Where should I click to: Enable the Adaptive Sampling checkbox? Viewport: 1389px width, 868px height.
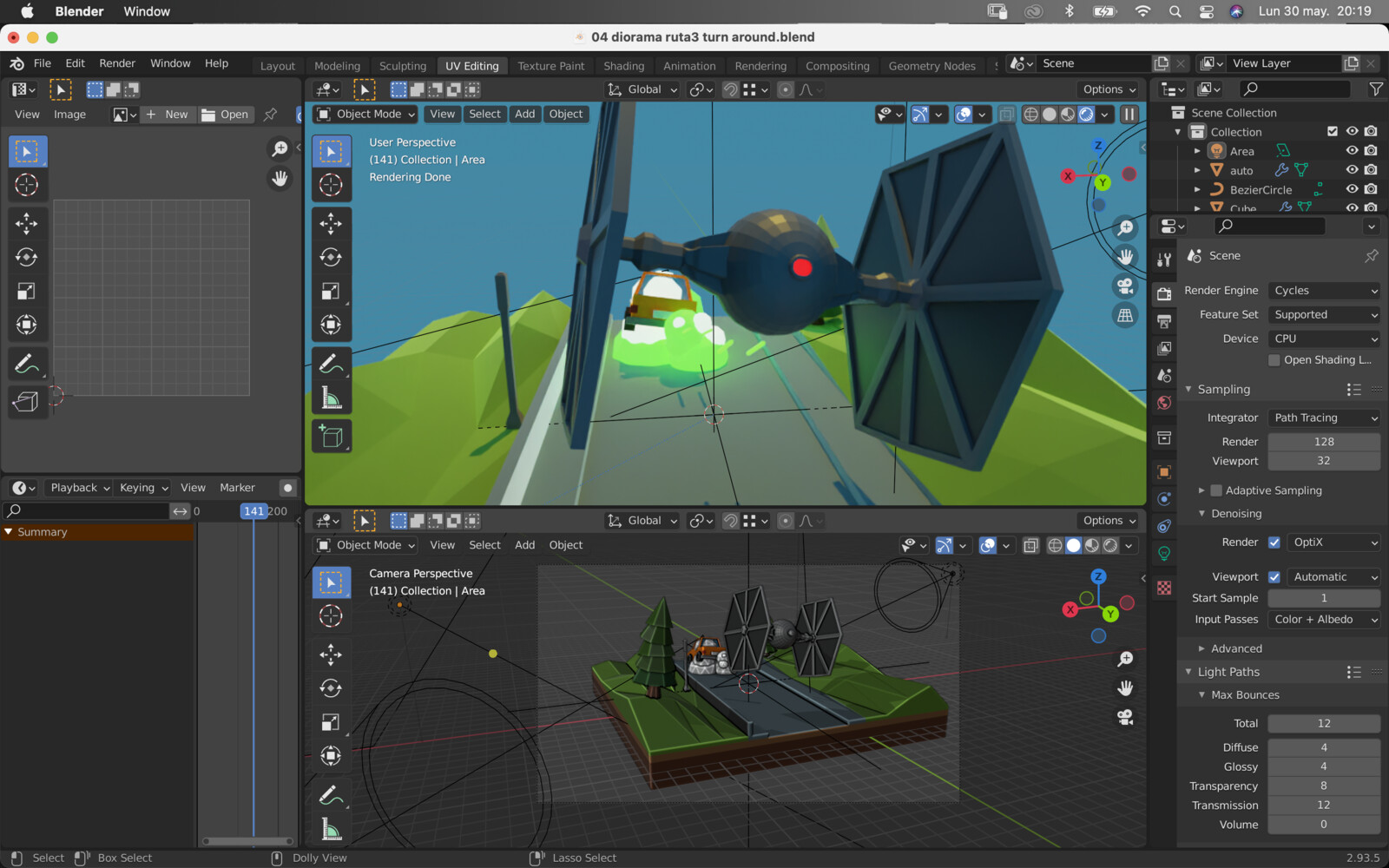[1216, 490]
